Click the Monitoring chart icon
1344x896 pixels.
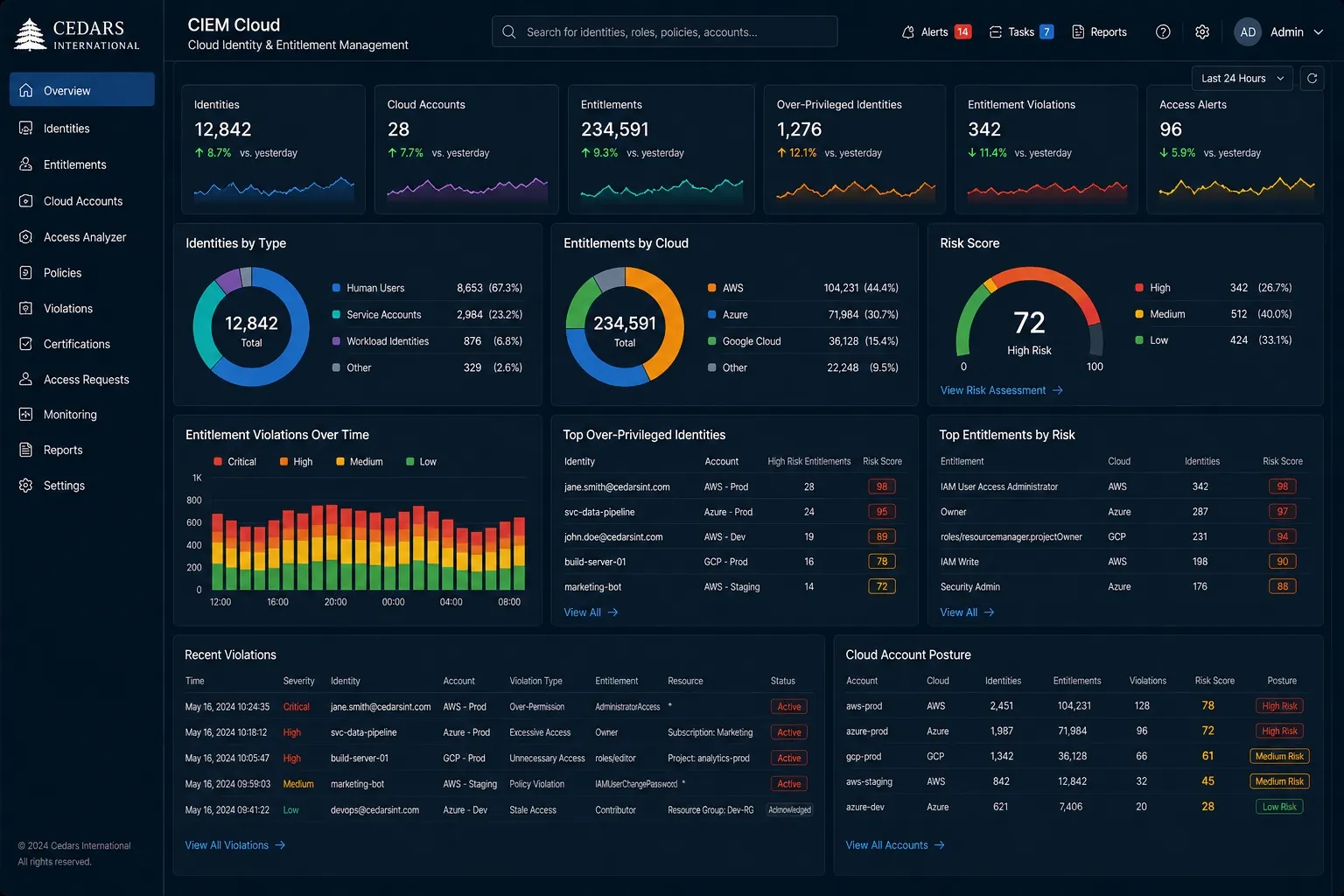point(26,414)
